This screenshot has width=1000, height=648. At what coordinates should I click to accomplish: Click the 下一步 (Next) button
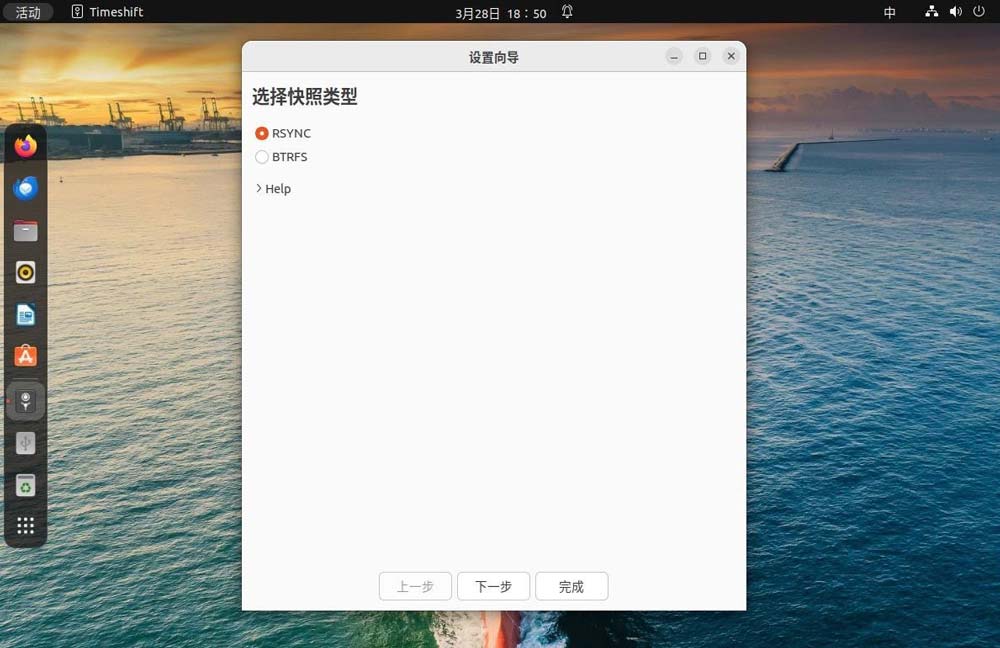[x=493, y=587]
